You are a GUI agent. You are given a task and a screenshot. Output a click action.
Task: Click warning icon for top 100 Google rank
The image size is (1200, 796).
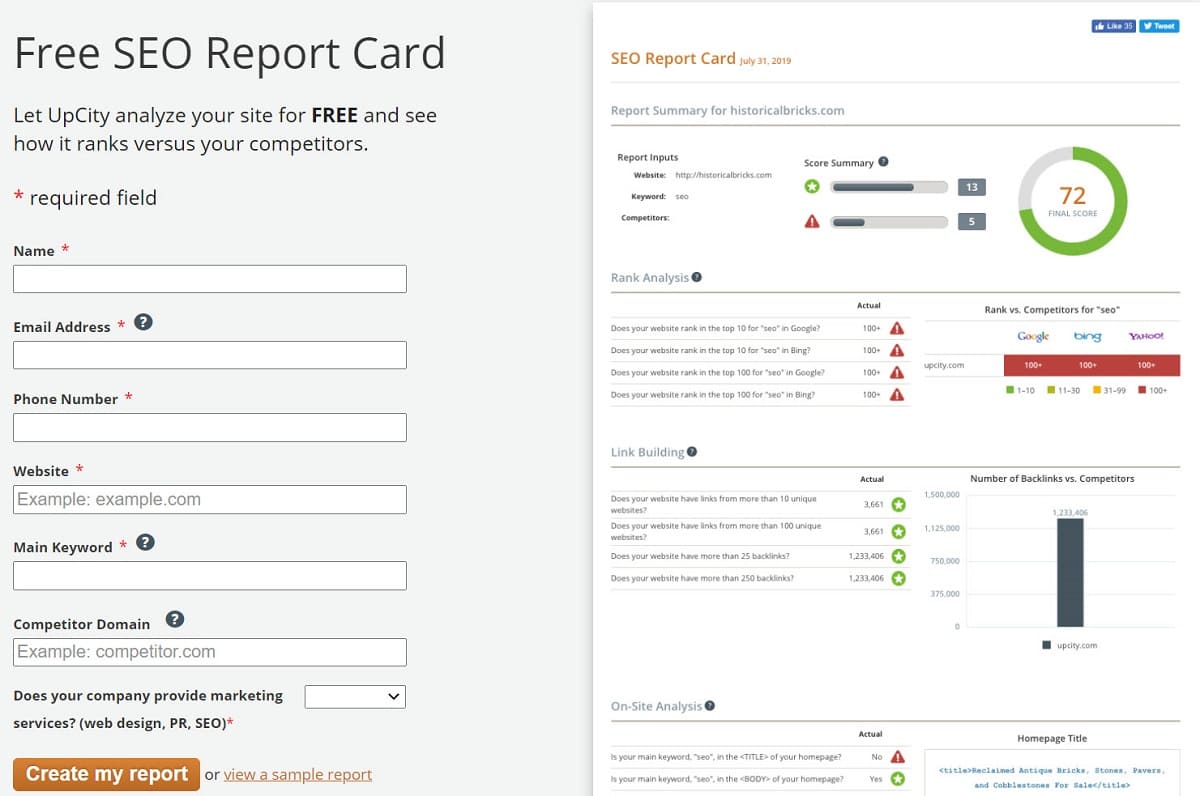(897, 372)
